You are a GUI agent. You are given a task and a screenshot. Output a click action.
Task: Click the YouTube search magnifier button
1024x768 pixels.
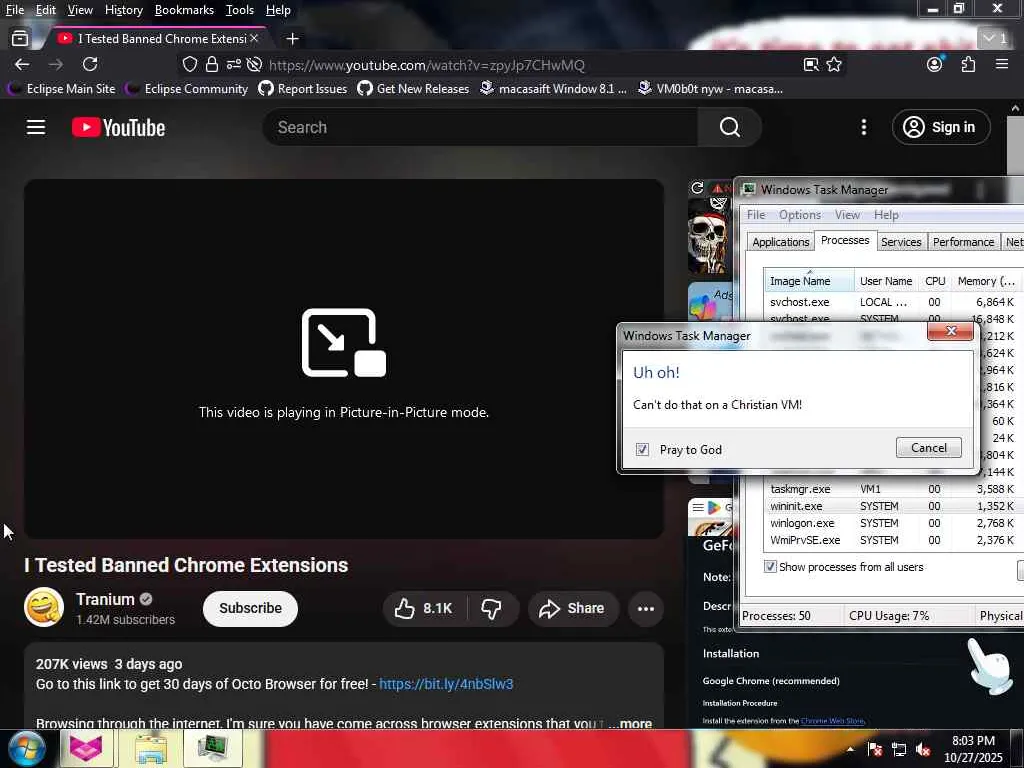[729, 127]
